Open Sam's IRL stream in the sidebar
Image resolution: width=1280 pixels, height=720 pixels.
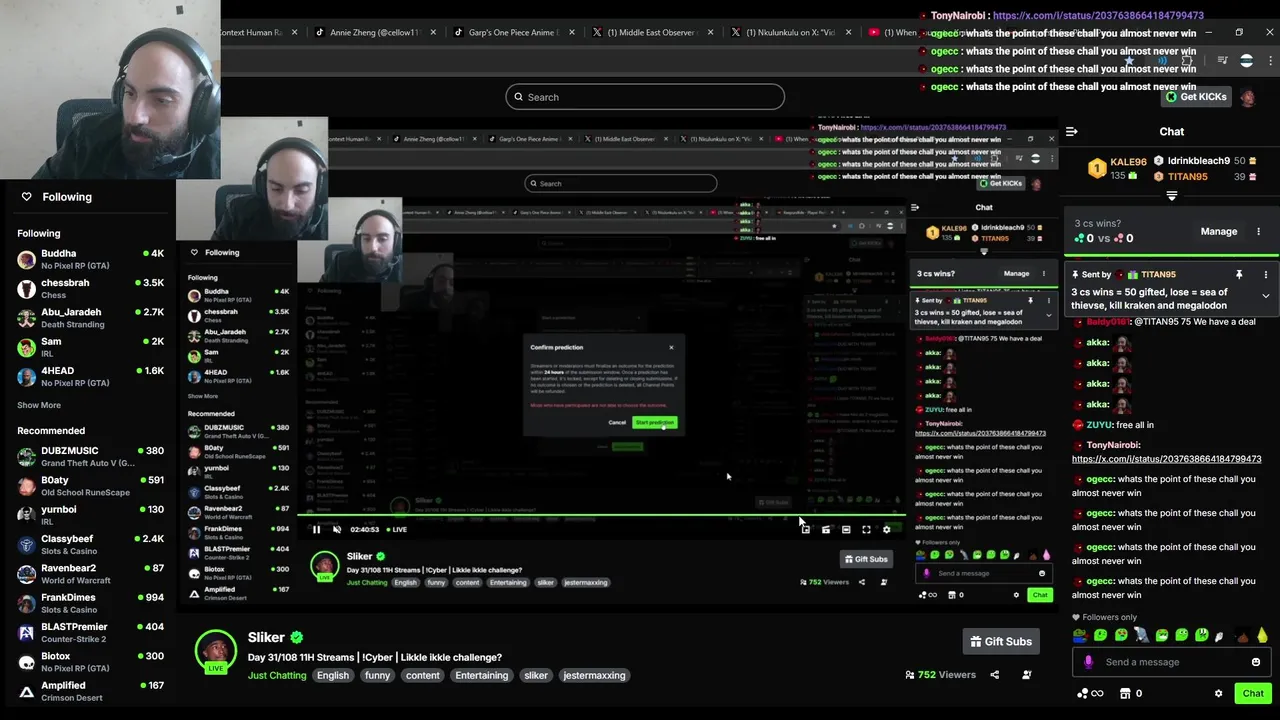[90, 347]
